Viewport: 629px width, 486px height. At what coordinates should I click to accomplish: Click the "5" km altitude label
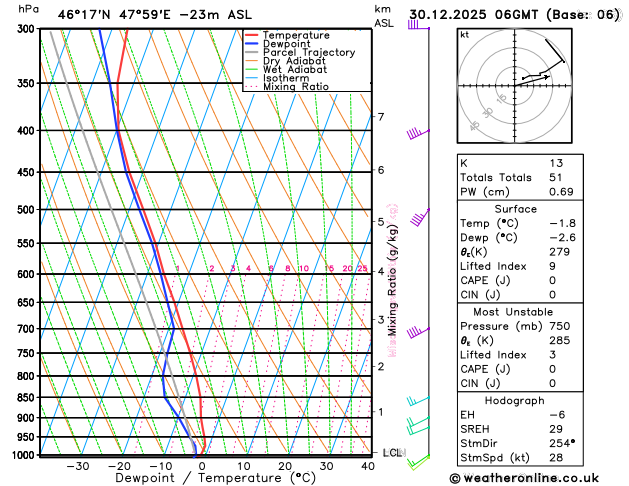point(381,222)
